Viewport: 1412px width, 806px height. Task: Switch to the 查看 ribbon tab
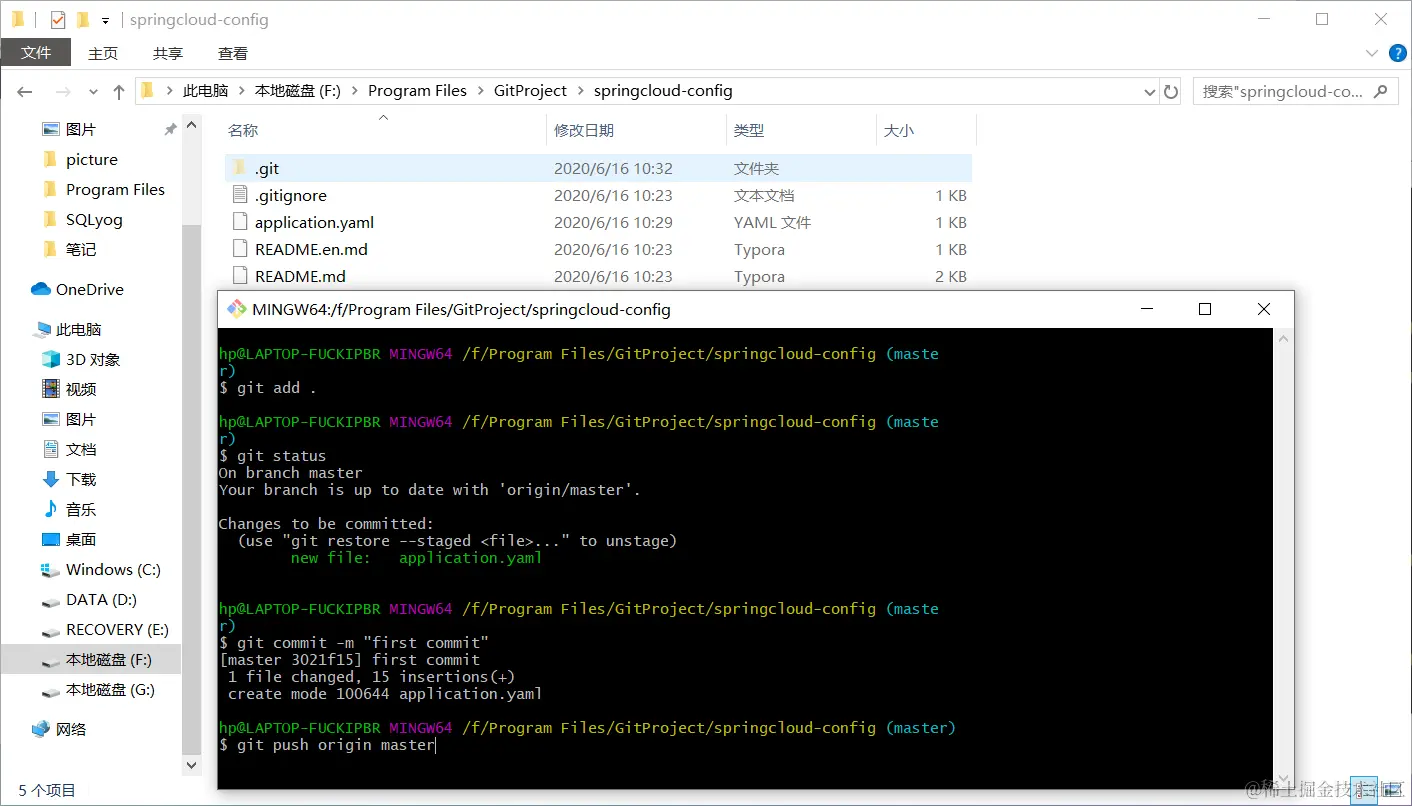[233, 53]
